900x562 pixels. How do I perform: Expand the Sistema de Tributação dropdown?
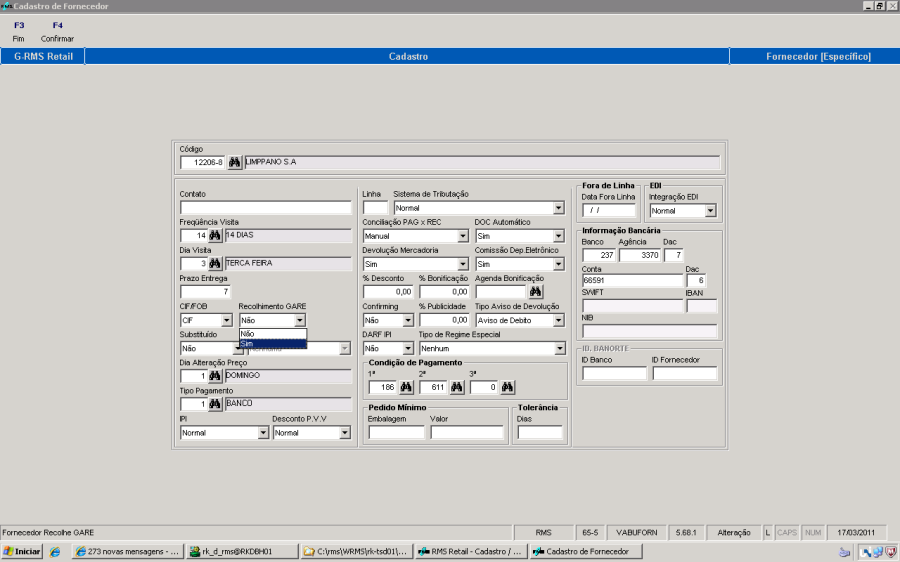click(x=559, y=208)
